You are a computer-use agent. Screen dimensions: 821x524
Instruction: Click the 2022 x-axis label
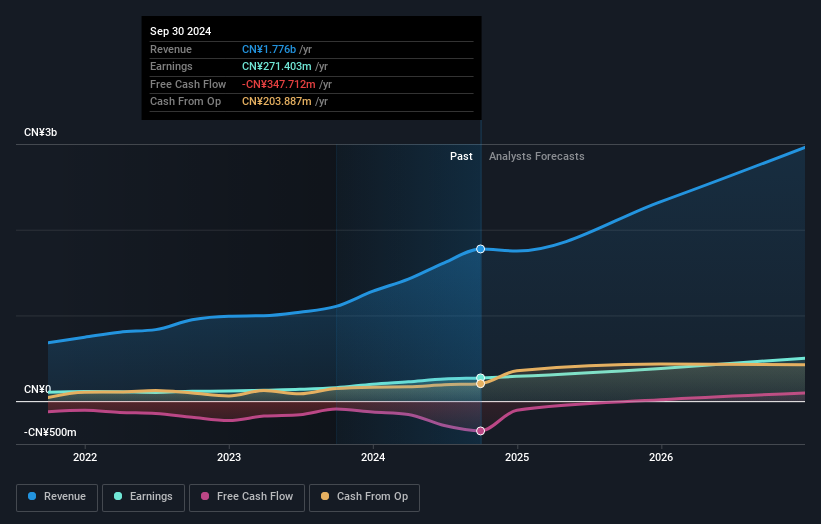coord(85,457)
